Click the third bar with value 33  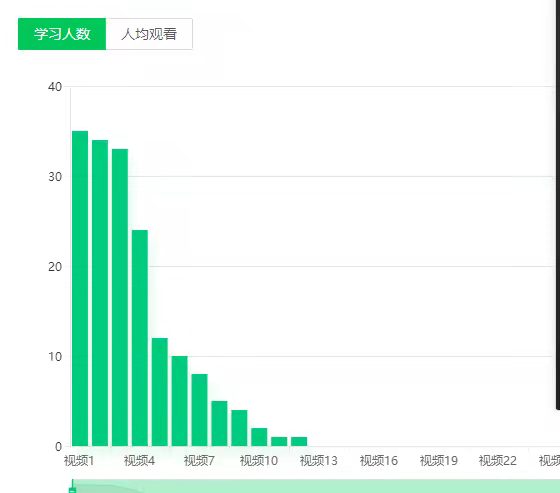[x=120, y=298]
